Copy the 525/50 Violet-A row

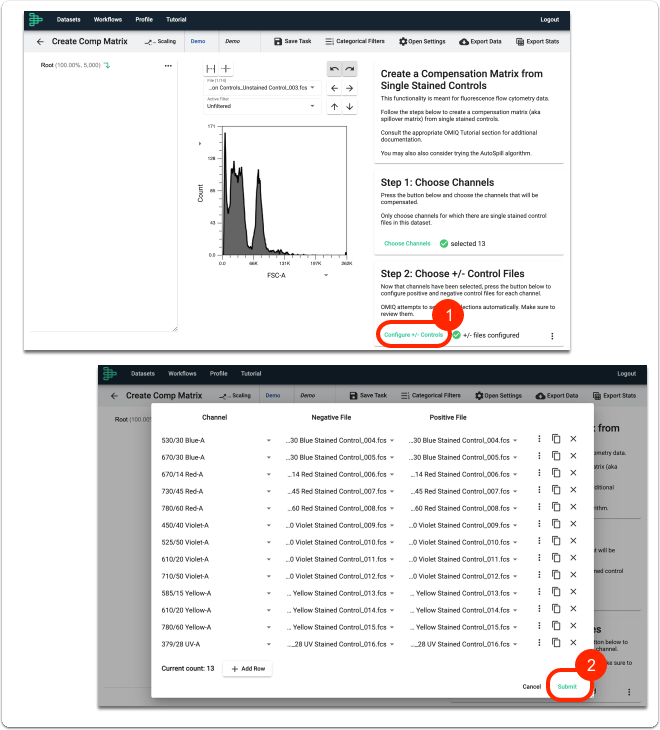tap(556, 541)
